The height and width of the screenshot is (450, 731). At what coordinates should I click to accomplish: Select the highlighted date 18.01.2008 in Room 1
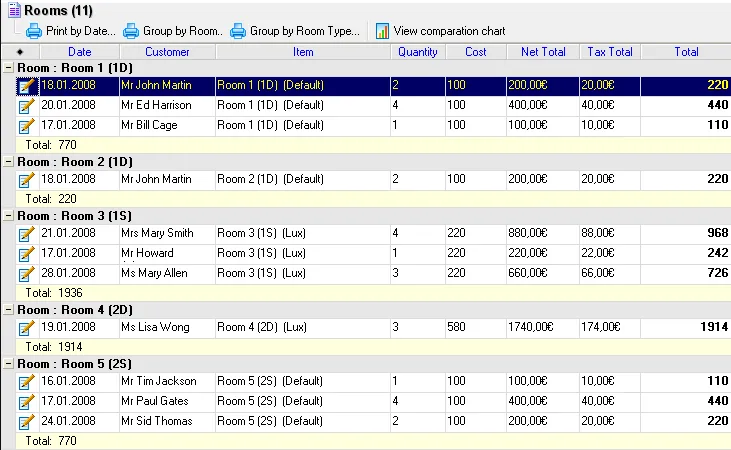coord(79,85)
